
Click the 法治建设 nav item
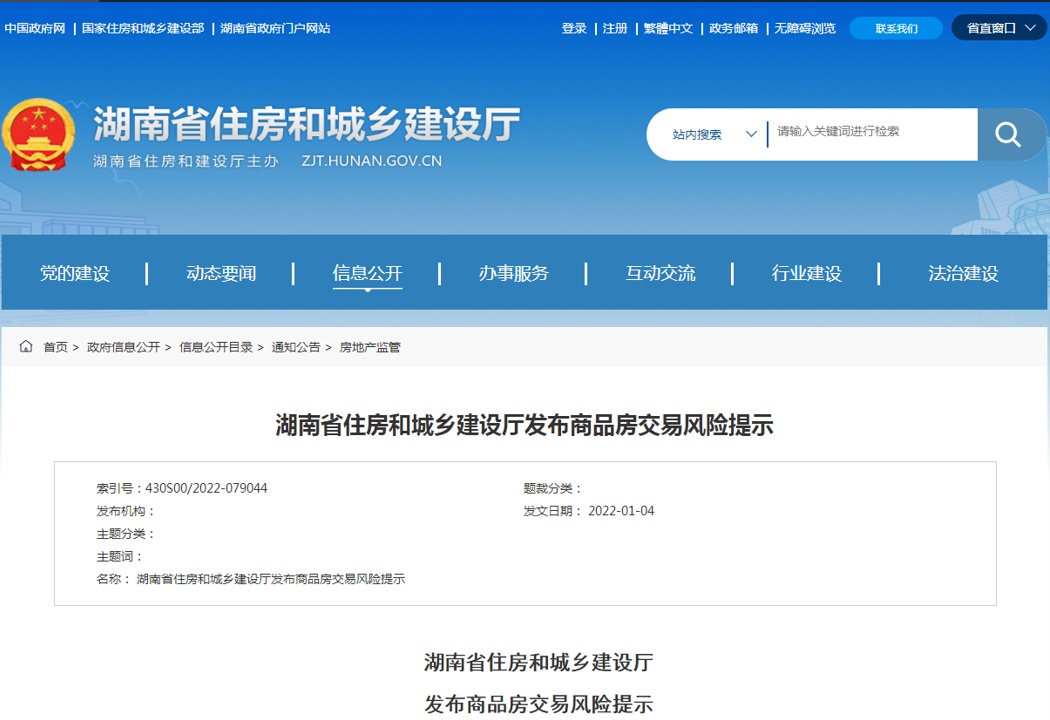click(x=963, y=273)
